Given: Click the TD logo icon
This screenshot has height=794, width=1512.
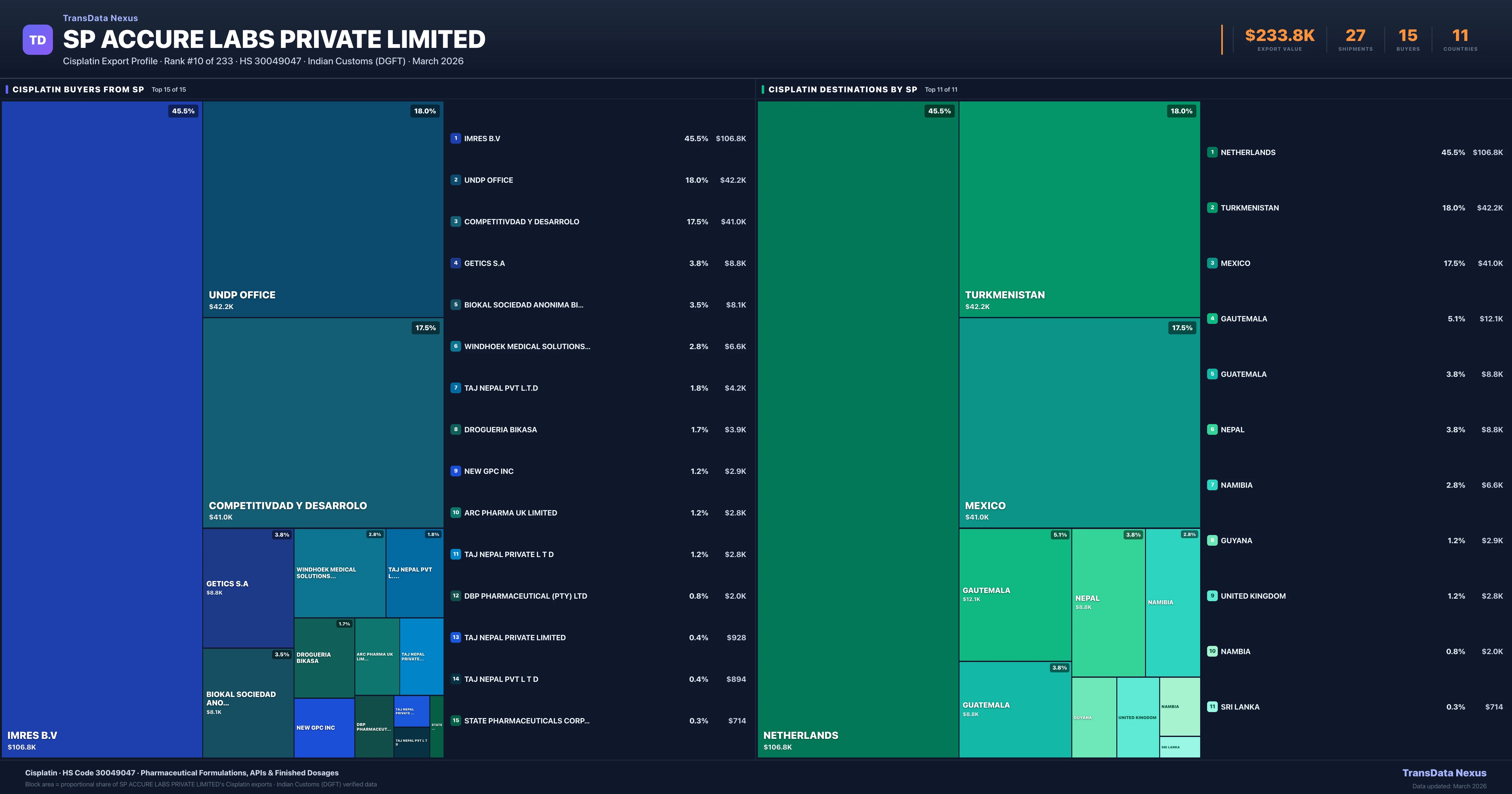Looking at the screenshot, I should 37,40.
